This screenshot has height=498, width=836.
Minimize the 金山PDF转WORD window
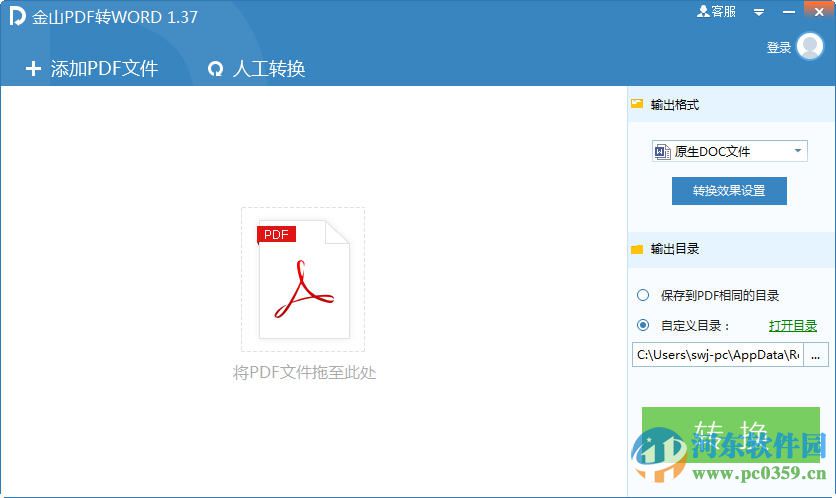[x=789, y=12]
